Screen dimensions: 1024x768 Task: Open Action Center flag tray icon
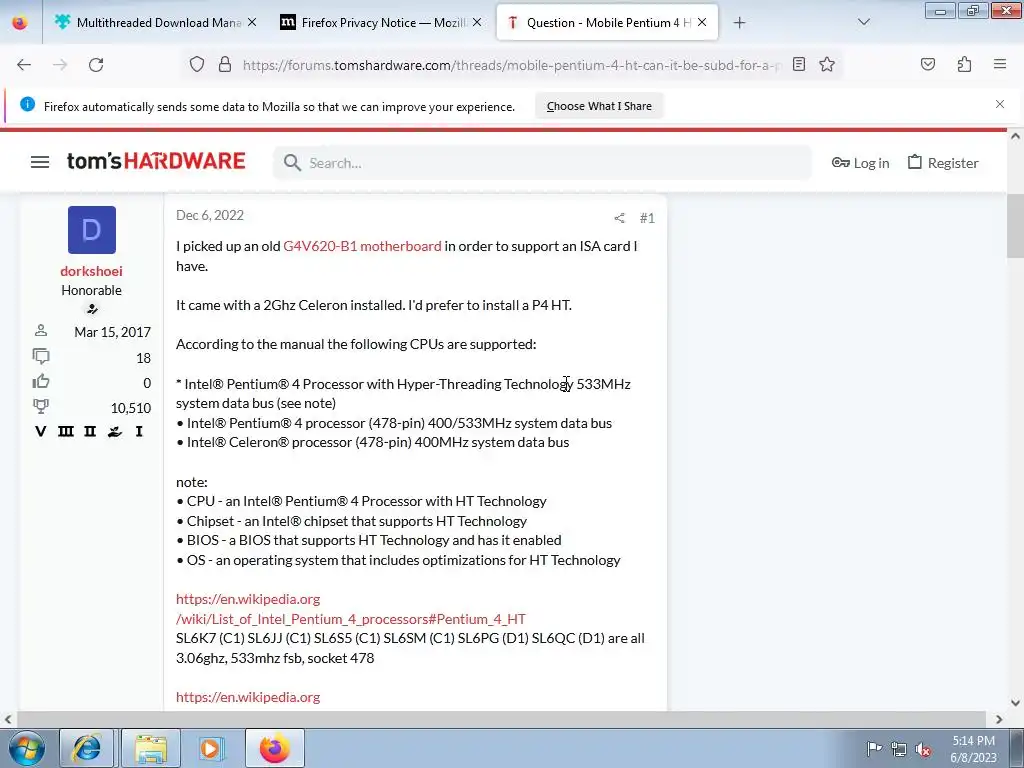click(x=874, y=748)
